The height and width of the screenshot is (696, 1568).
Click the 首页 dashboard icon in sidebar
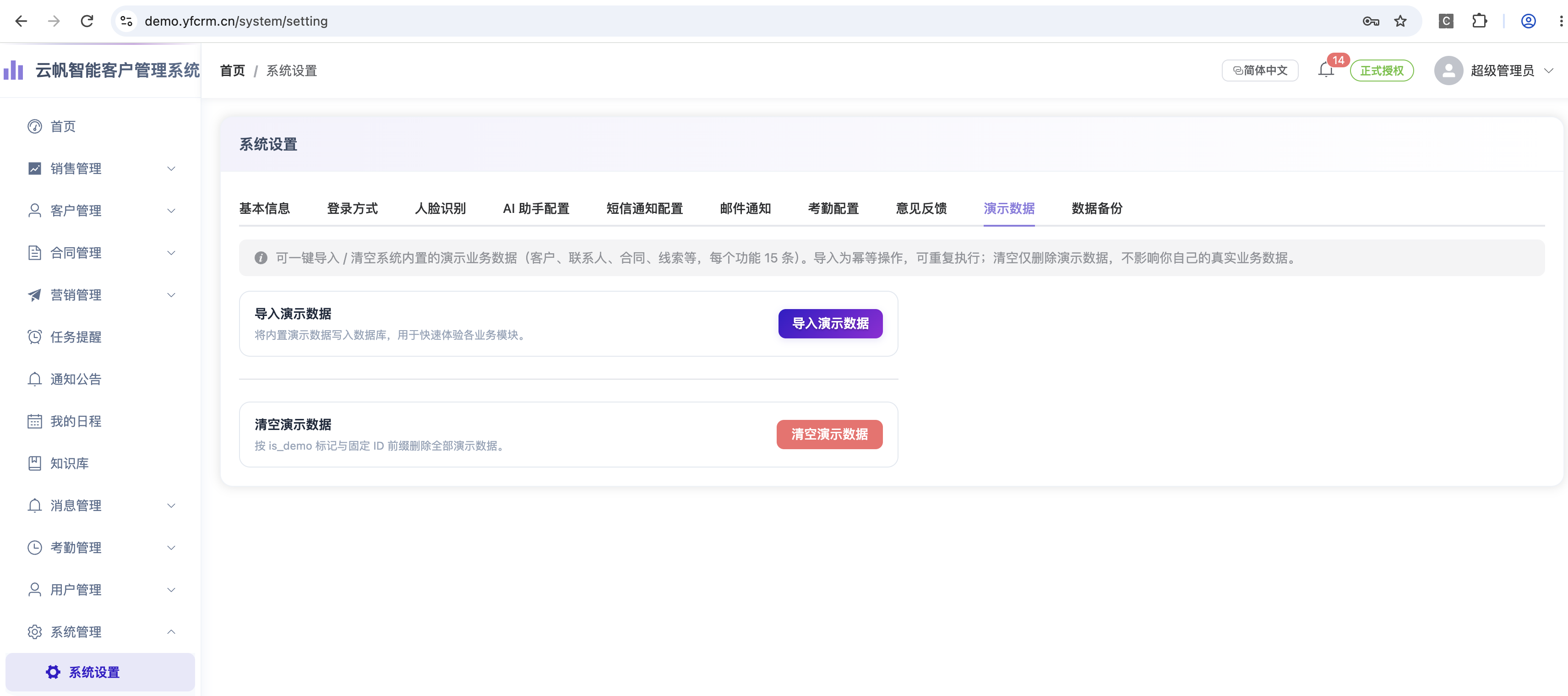point(35,126)
